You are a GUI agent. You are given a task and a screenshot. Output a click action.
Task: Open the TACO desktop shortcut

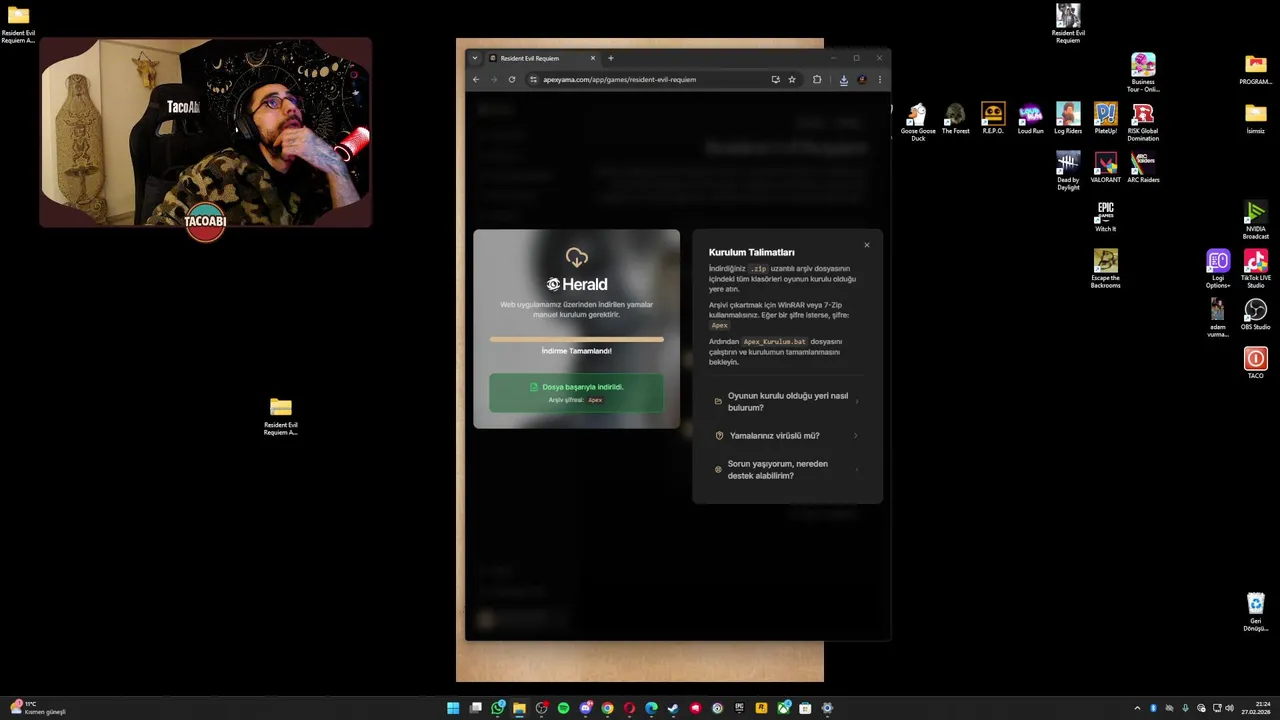pos(1256,362)
